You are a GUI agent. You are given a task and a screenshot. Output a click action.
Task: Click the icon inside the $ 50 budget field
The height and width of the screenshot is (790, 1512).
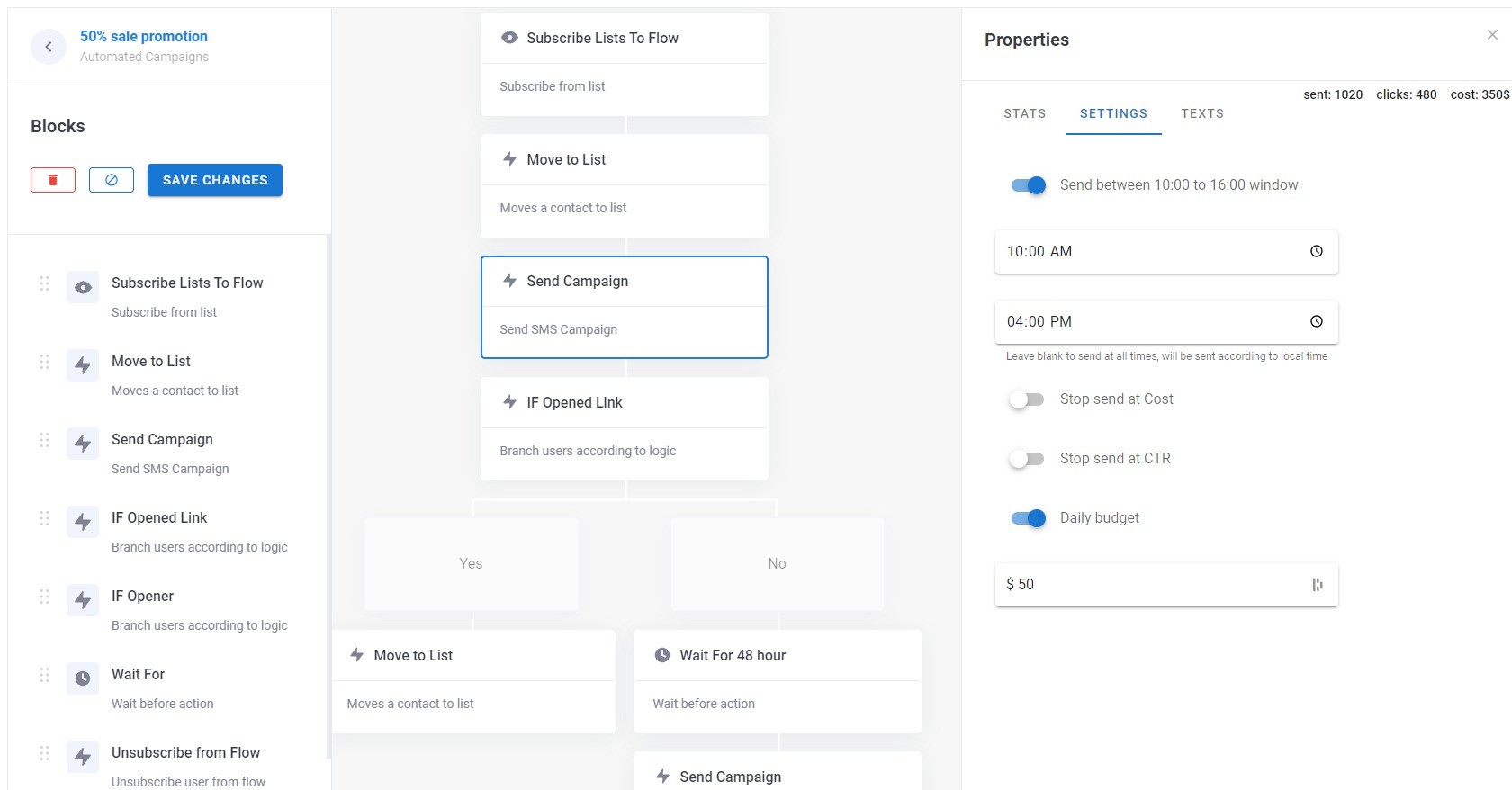tap(1317, 585)
